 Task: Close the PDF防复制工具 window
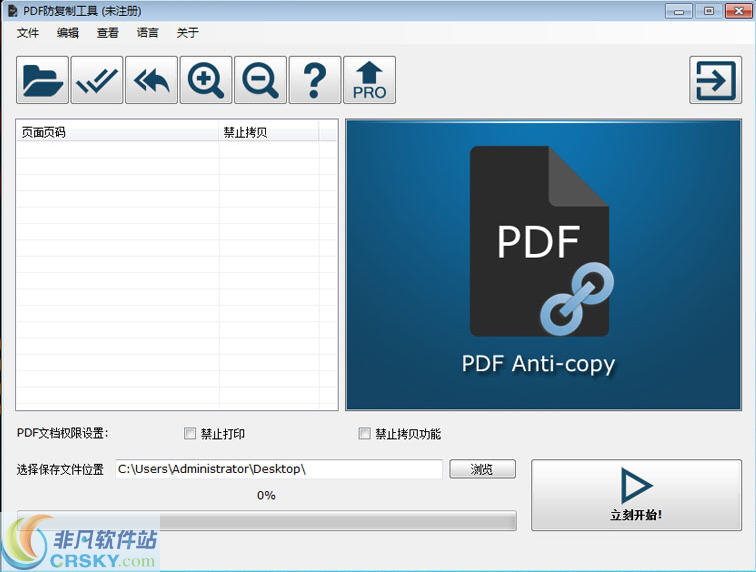tap(739, 11)
